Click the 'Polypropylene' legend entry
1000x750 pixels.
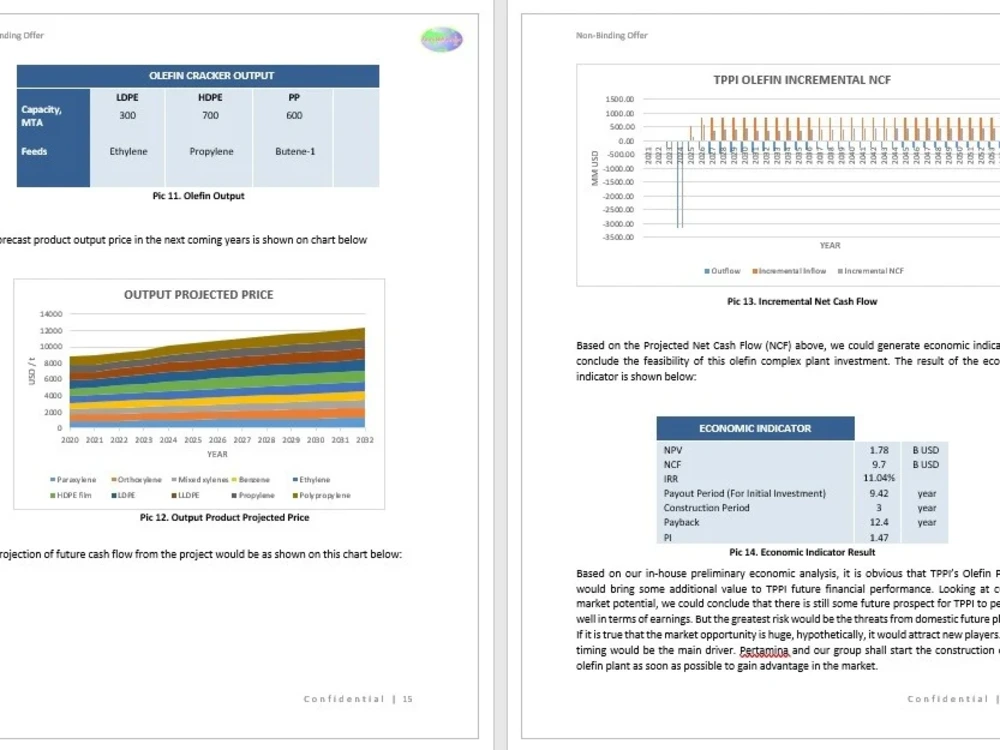tap(321, 496)
